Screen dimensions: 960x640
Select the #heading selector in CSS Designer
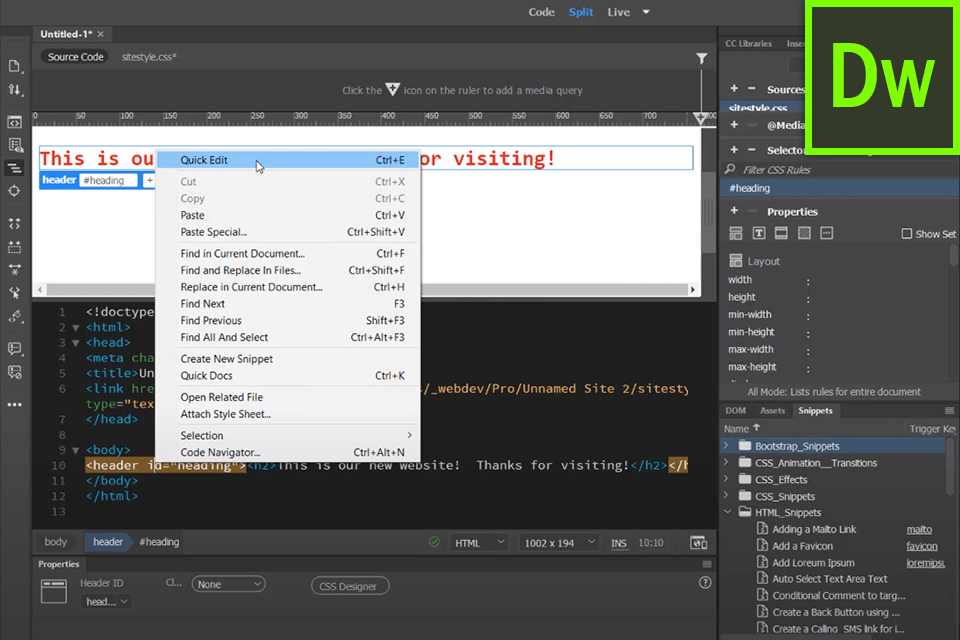coord(839,188)
